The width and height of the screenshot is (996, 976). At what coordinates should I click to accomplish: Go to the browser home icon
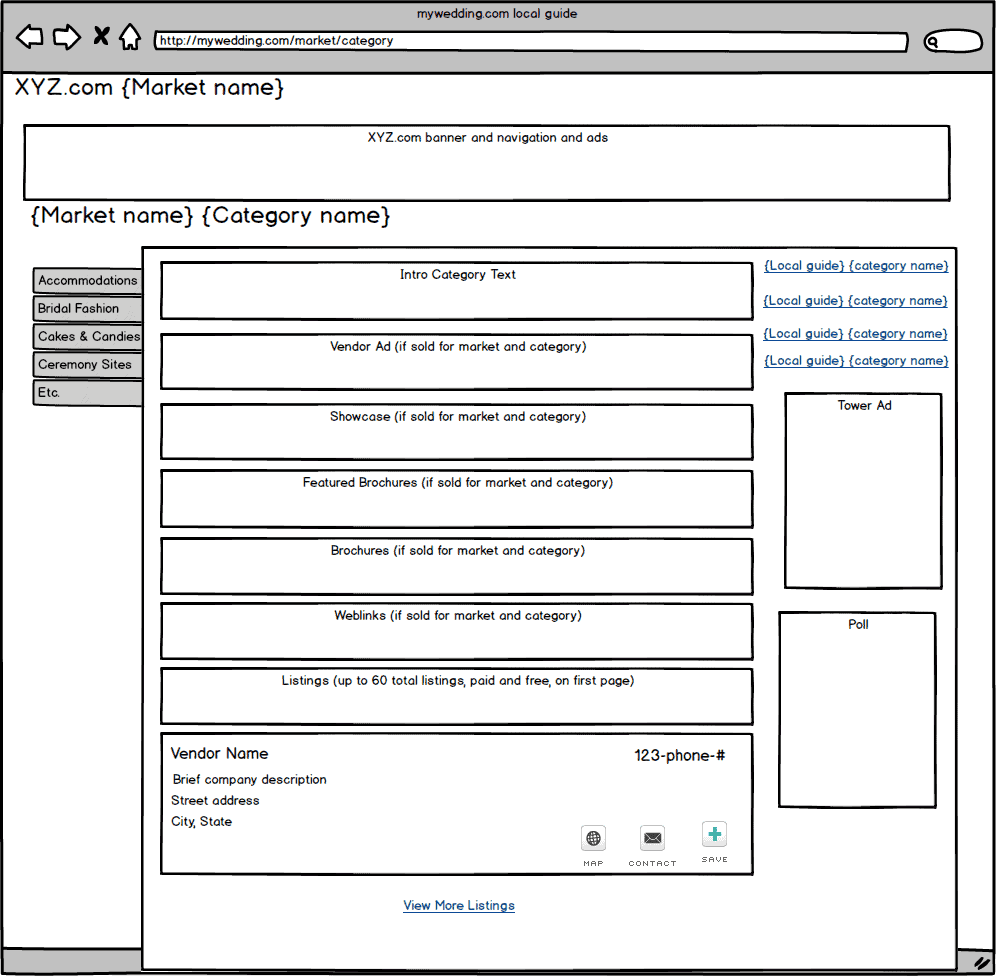tap(130, 38)
